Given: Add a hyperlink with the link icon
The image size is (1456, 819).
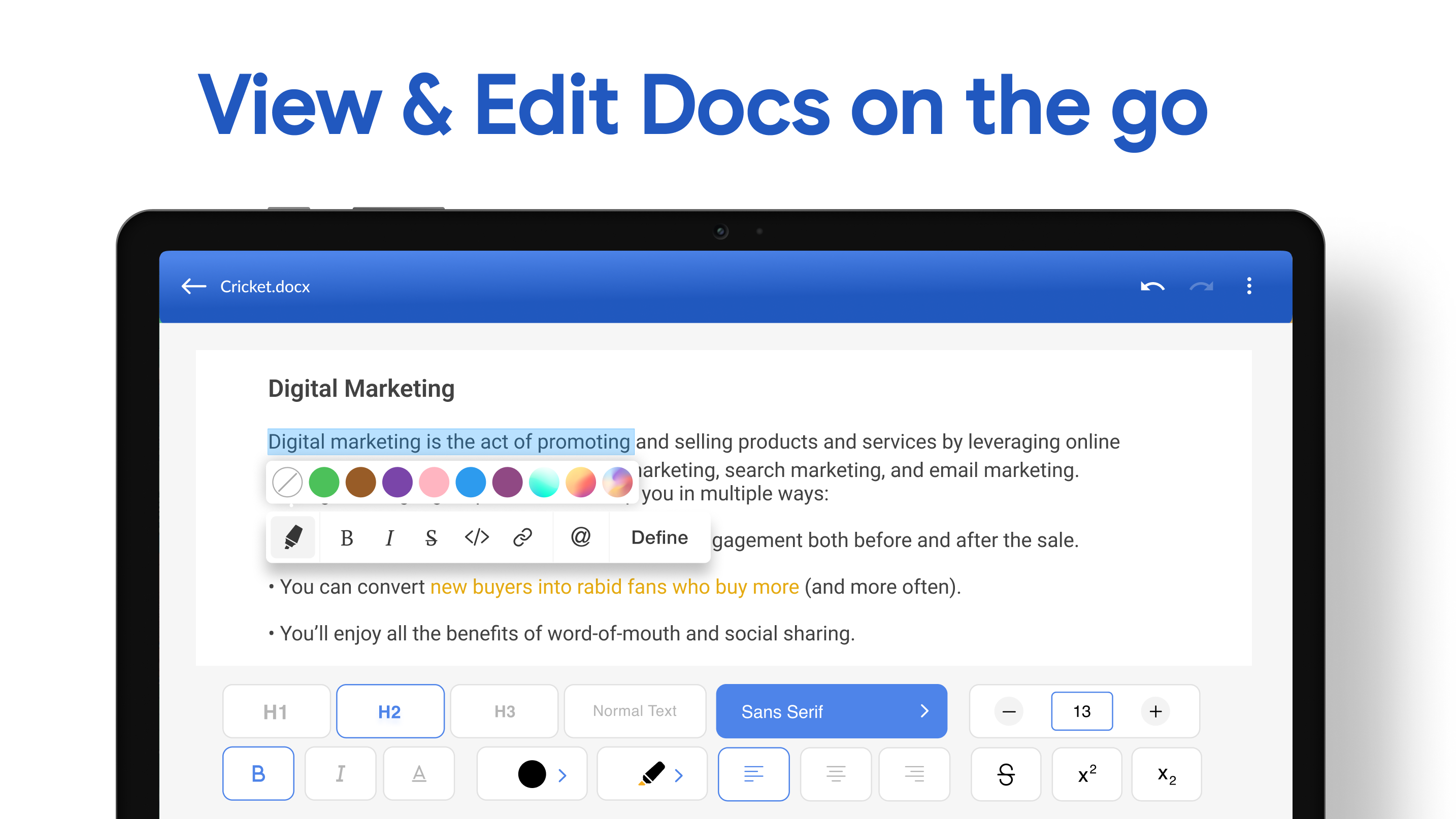Looking at the screenshot, I should click(x=522, y=537).
